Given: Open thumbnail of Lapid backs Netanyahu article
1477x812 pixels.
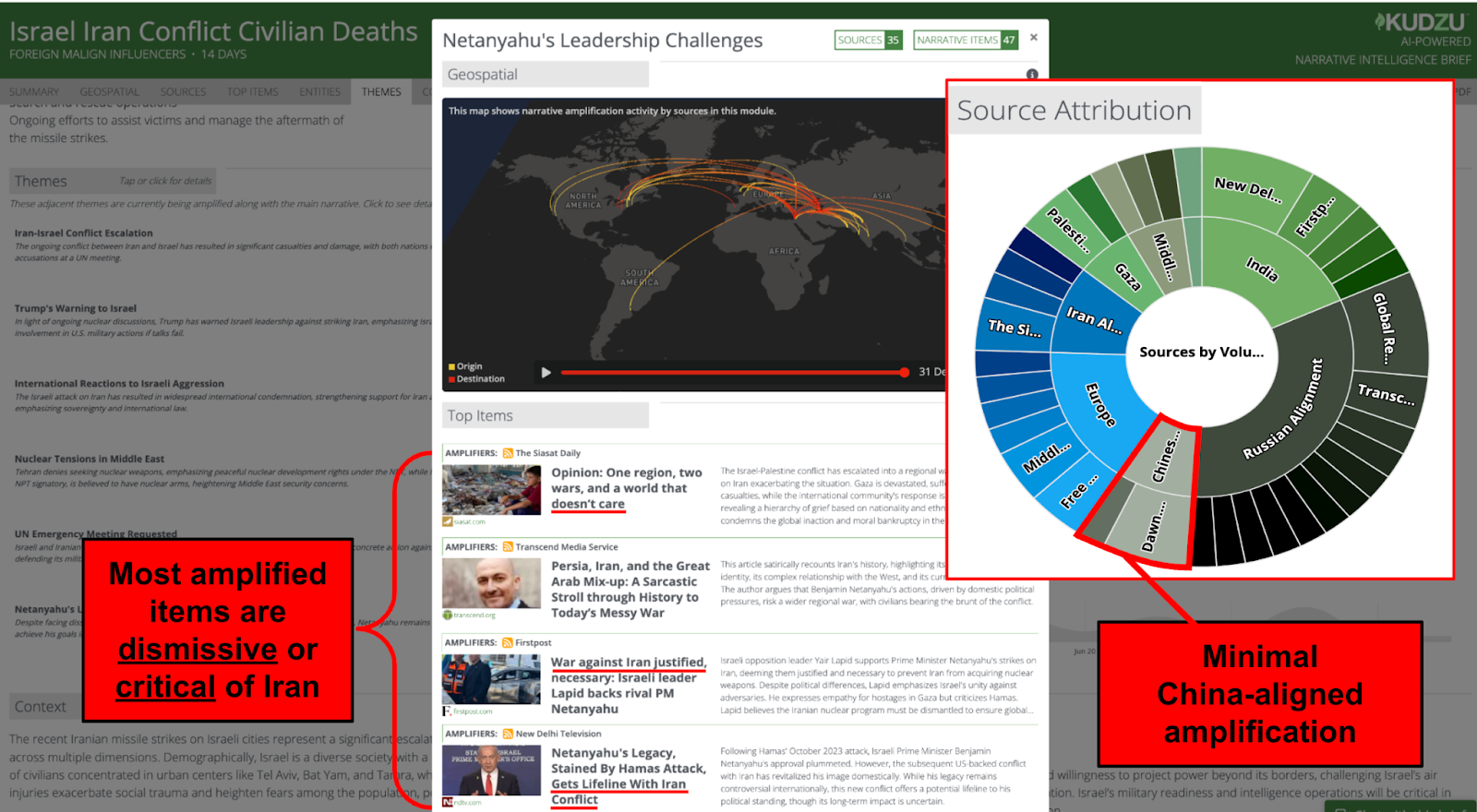Looking at the screenshot, I should point(491,679).
